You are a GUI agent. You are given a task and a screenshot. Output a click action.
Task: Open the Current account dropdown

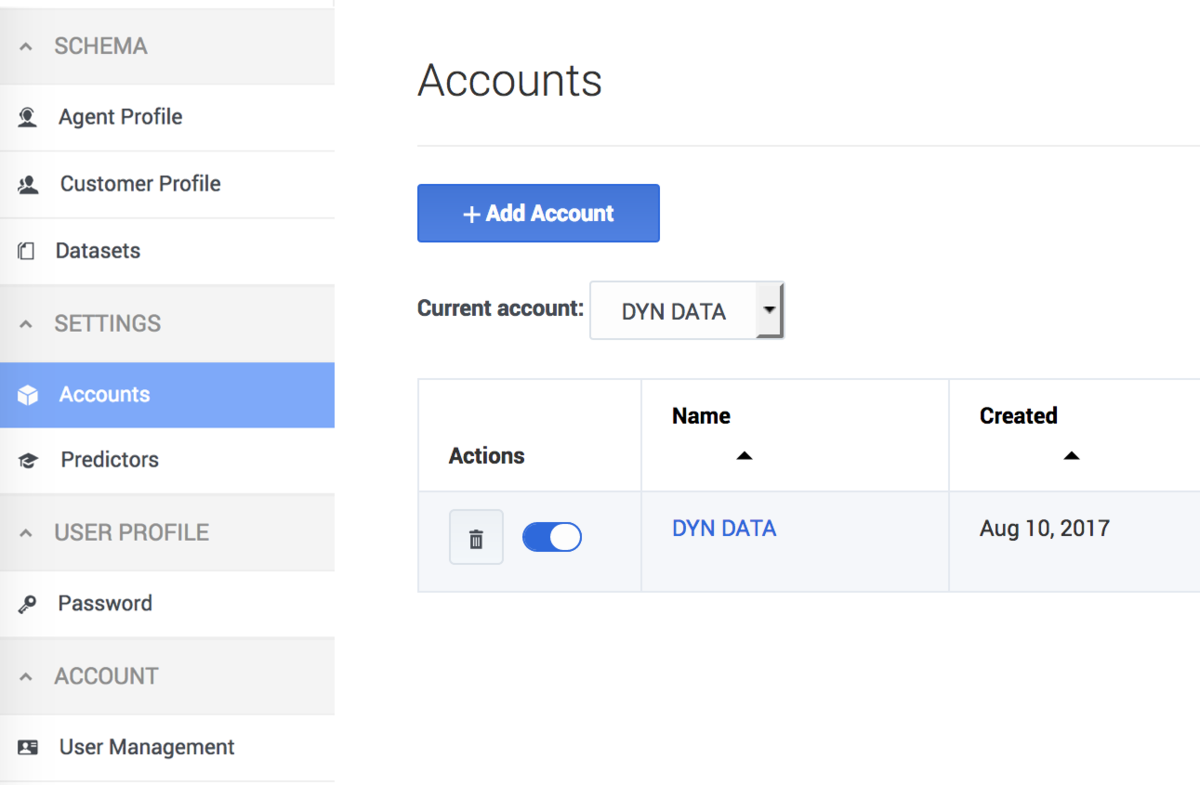pyautogui.click(x=686, y=310)
